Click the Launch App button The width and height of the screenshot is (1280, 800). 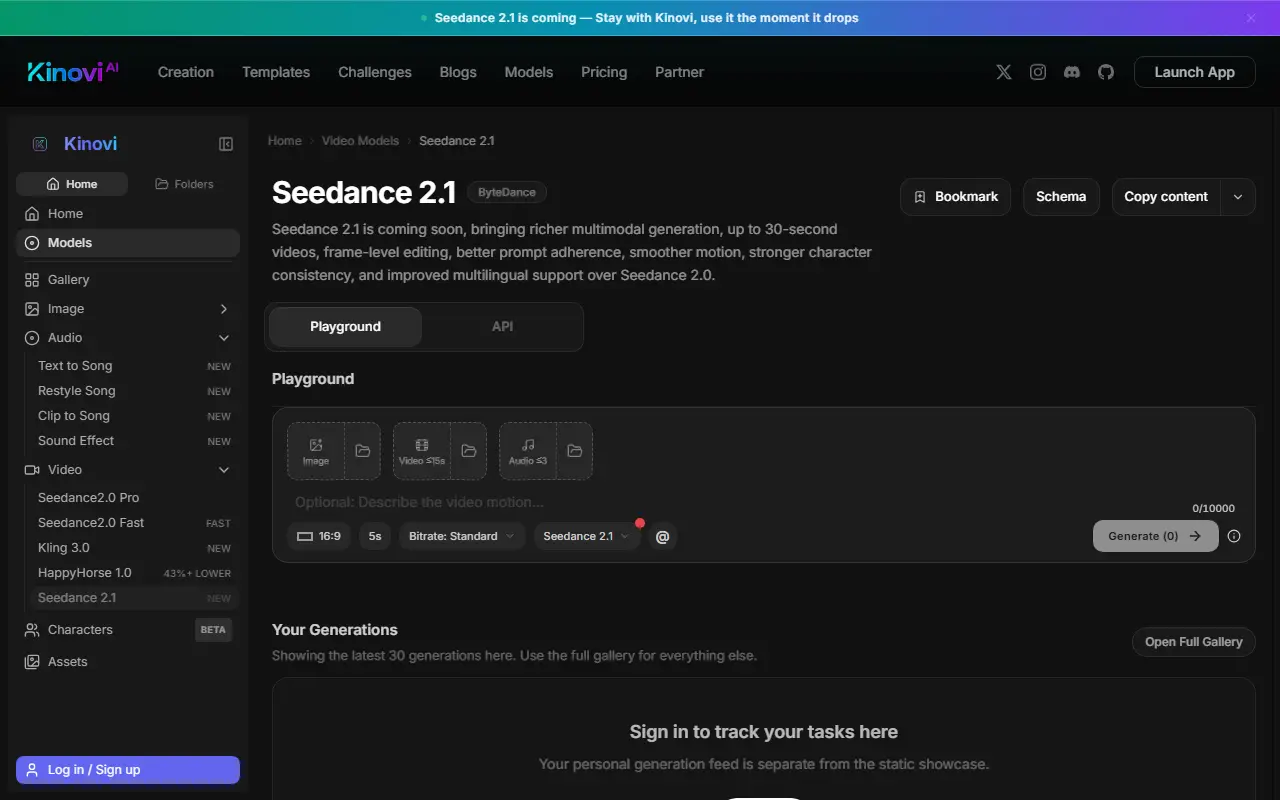point(1194,72)
